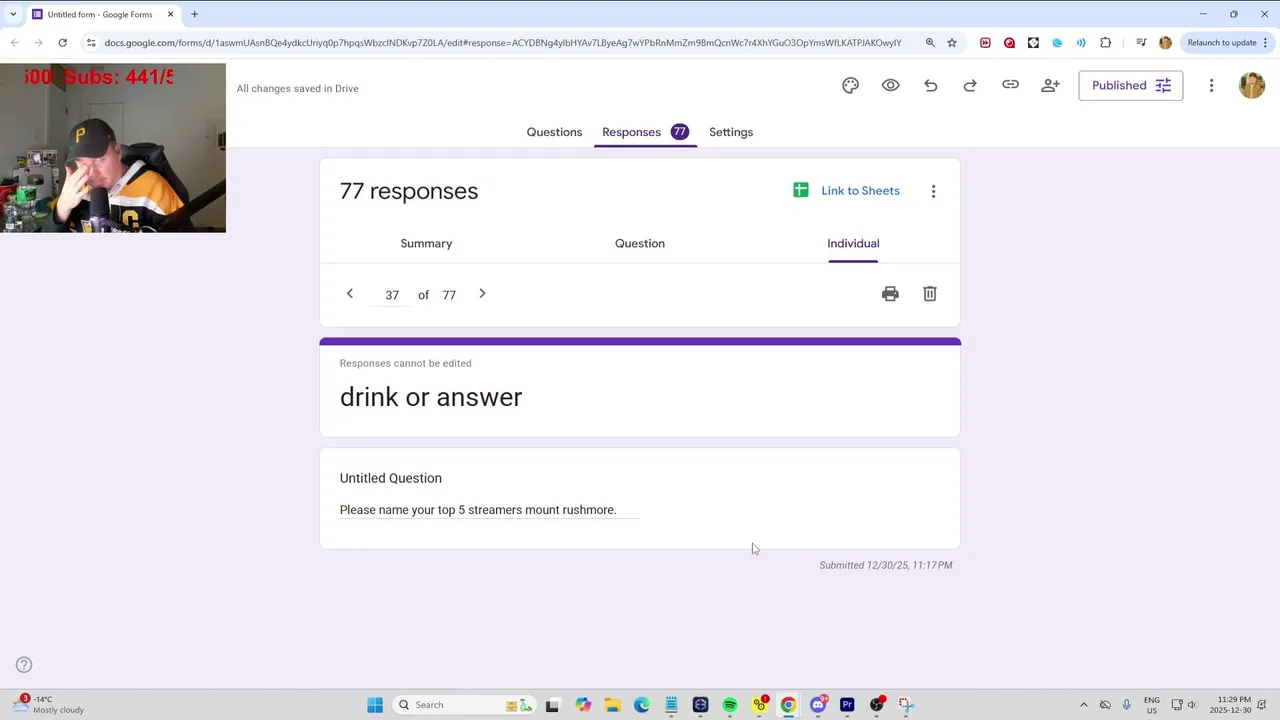Click the webcam overlay thumbnail
This screenshot has width=1280, height=720.
tap(113, 148)
